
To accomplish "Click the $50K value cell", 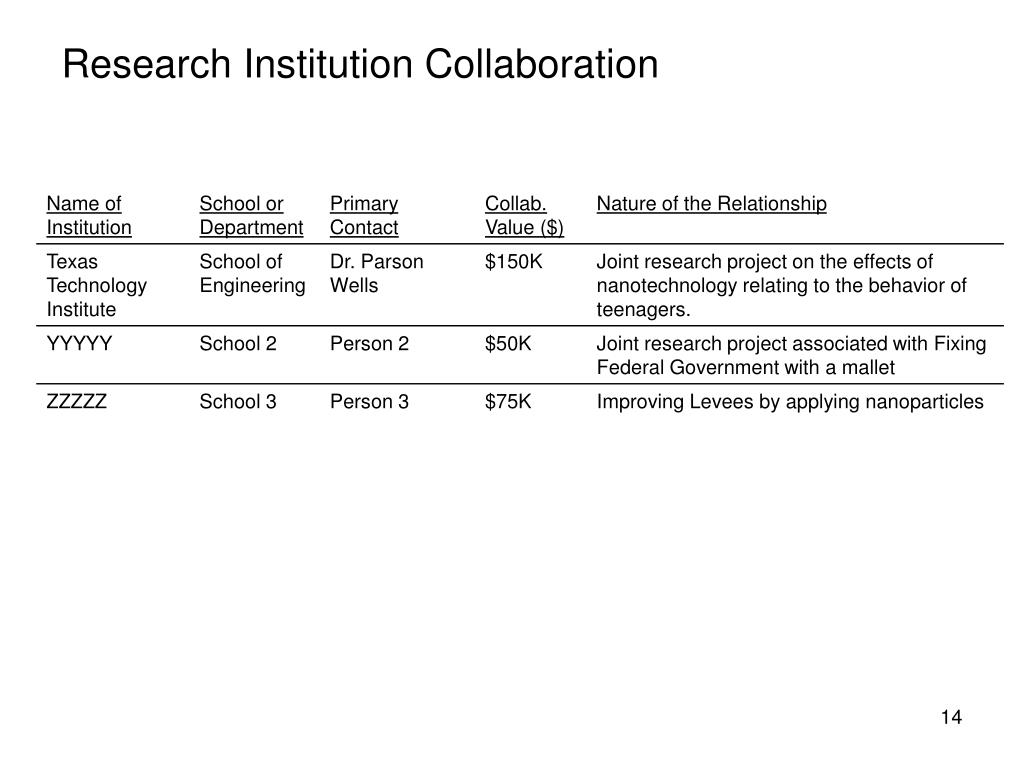I will click(x=507, y=344).
